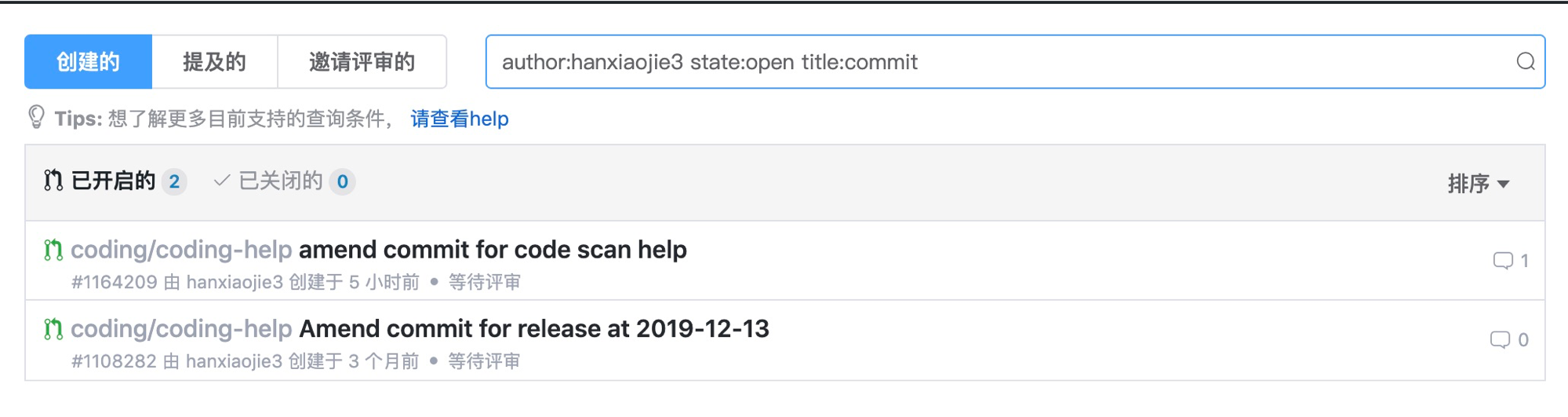Focus the author:hanxiaojie3 search query field
This screenshot has width=1568, height=417.
tap(1015, 61)
